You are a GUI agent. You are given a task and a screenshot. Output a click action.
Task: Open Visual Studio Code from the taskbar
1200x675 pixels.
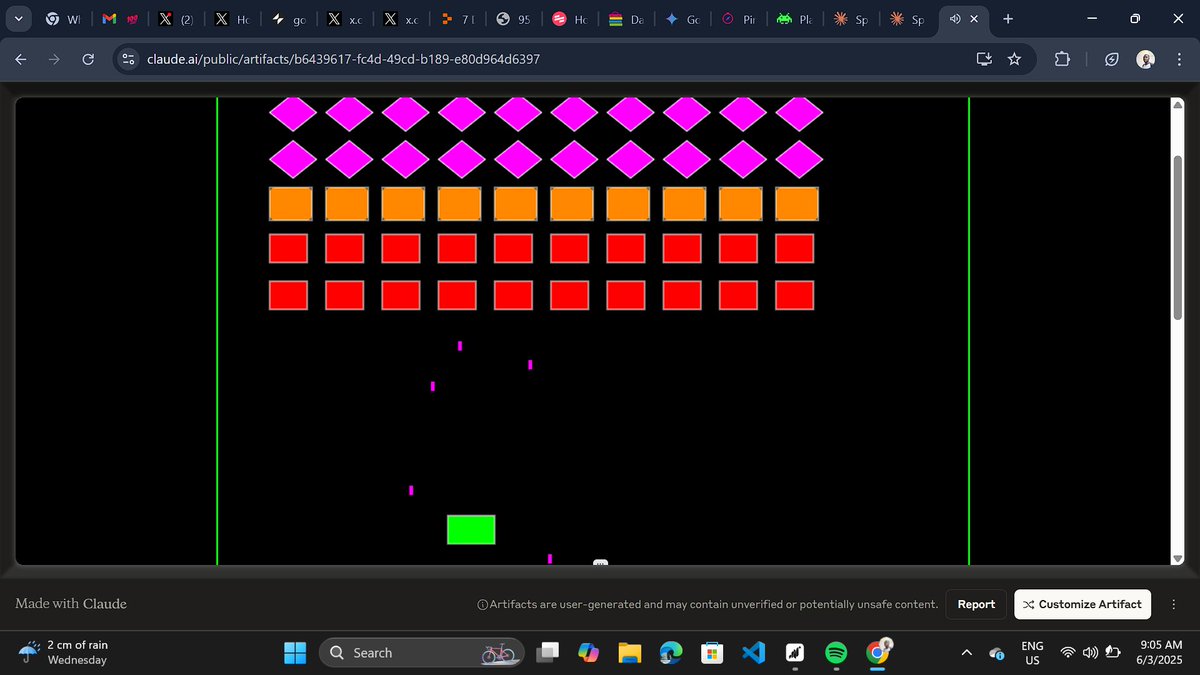(753, 653)
